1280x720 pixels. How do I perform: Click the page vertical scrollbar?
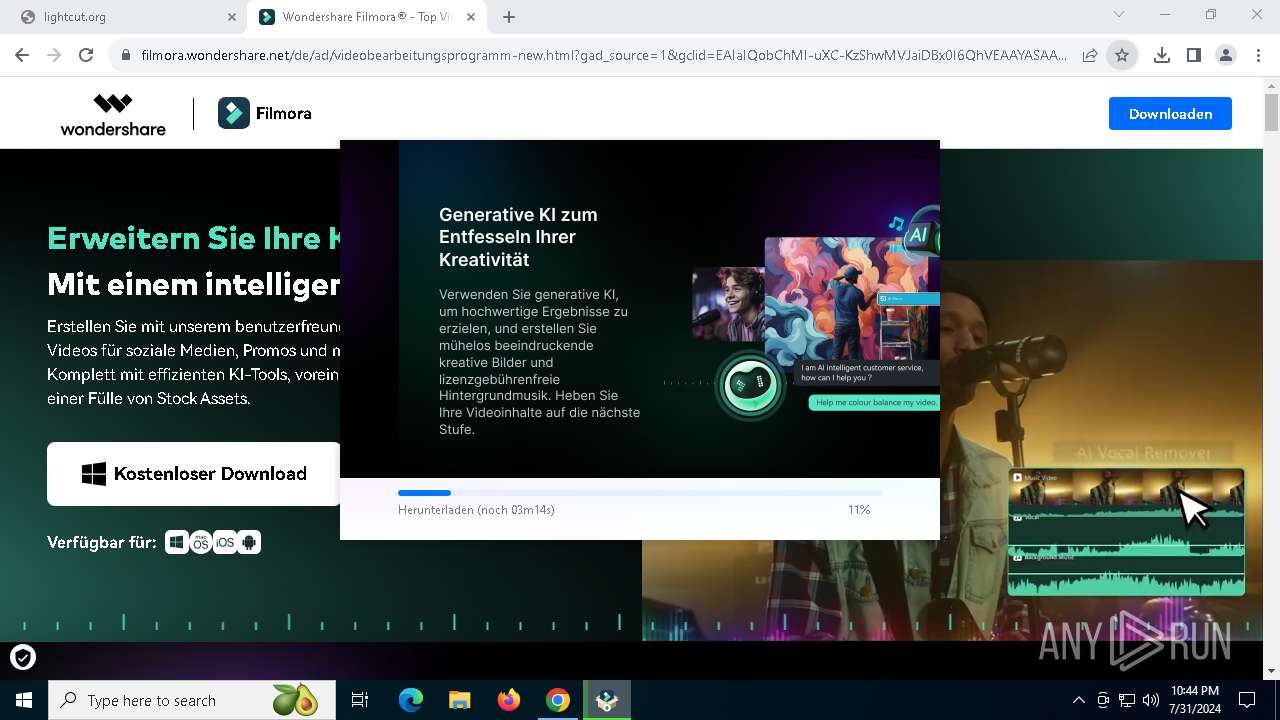[x=1271, y=110]
